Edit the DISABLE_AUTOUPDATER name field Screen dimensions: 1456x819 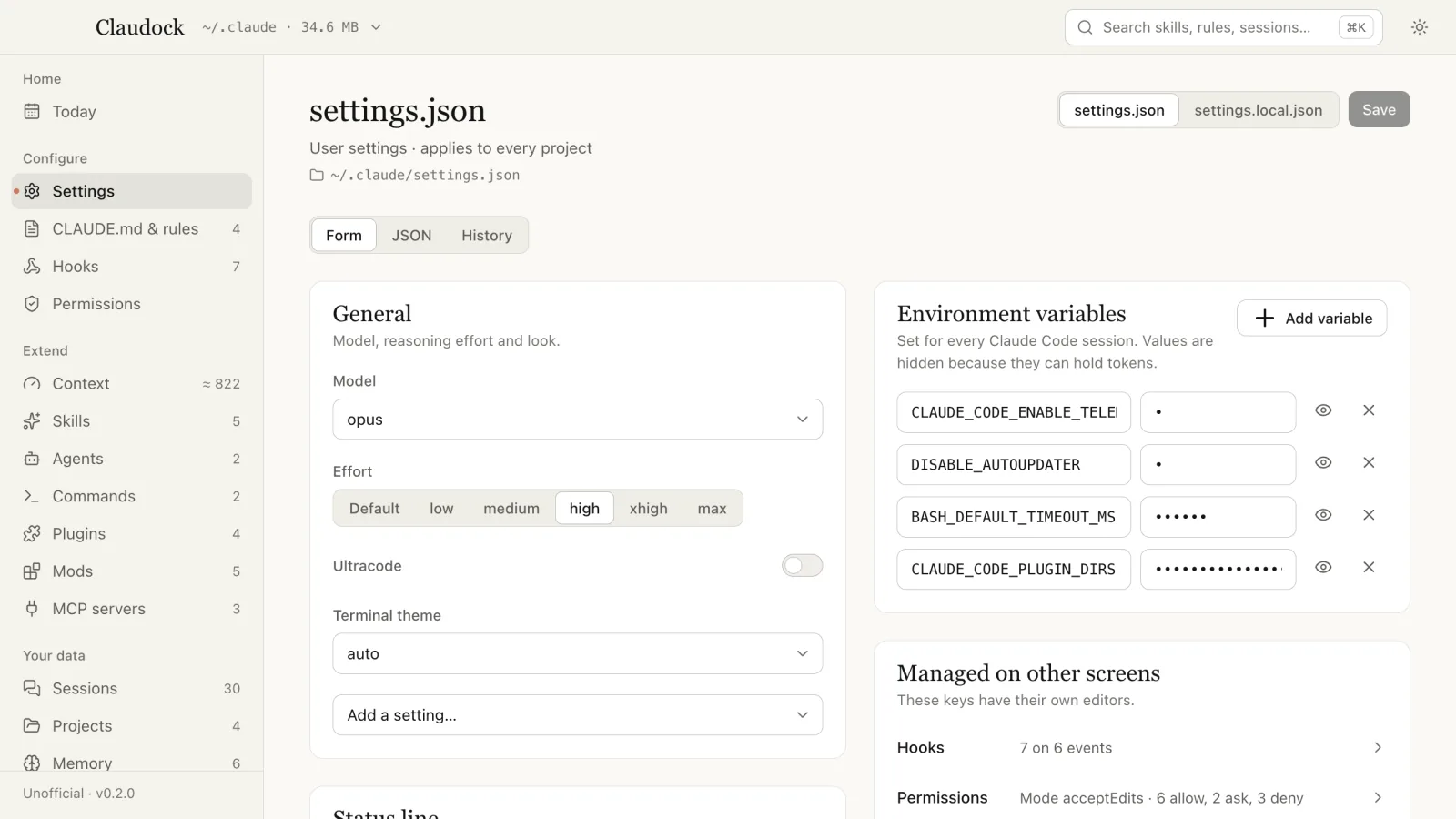click(1014, 464)
